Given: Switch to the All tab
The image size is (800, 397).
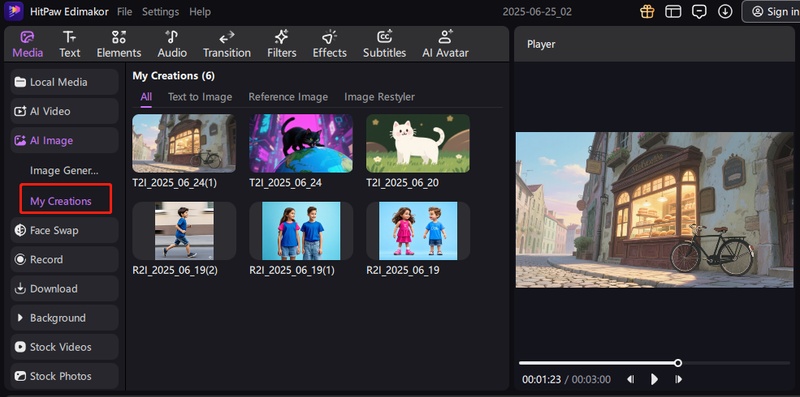Looking at the screenshot, I should [146, 97].
